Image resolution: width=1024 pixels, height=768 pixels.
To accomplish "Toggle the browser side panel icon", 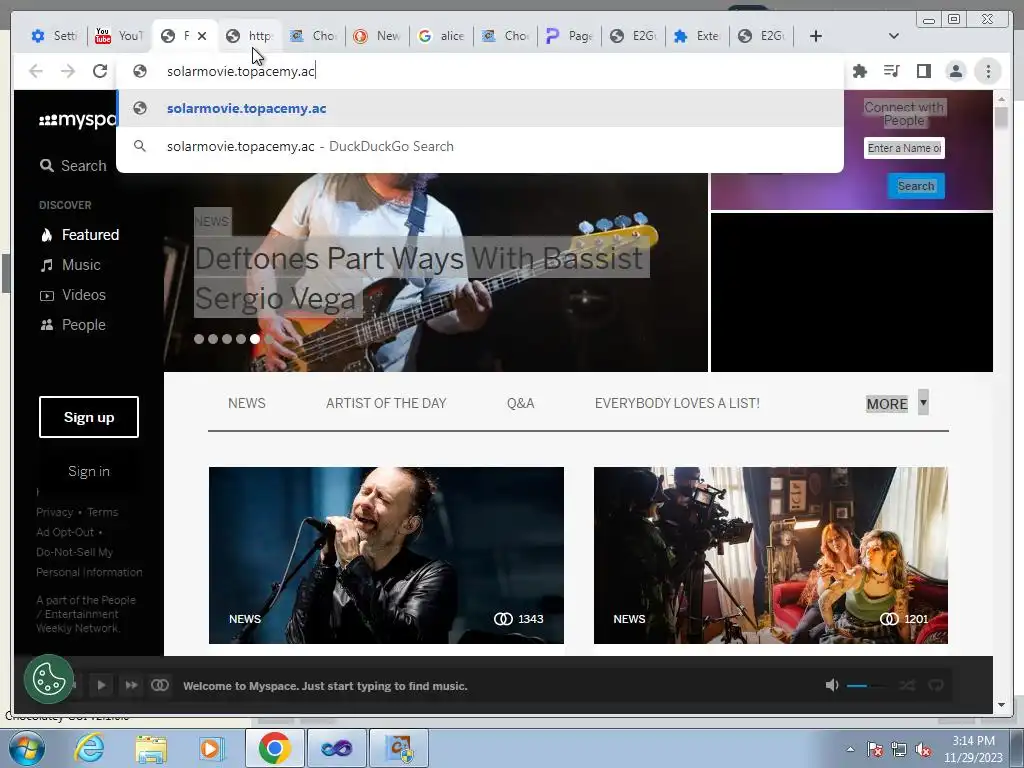I will coord(923,71).
